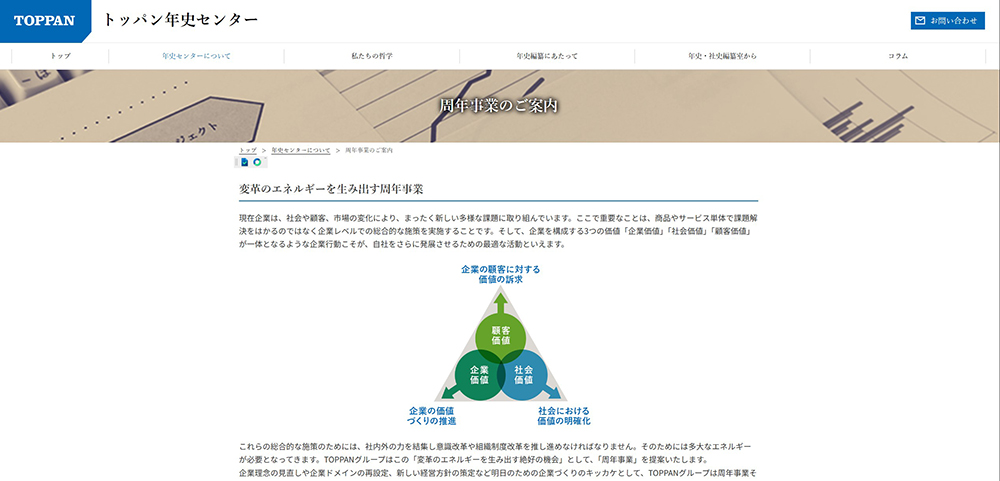Go to 年史編纂にあたって in the navigation

point(547,56)
